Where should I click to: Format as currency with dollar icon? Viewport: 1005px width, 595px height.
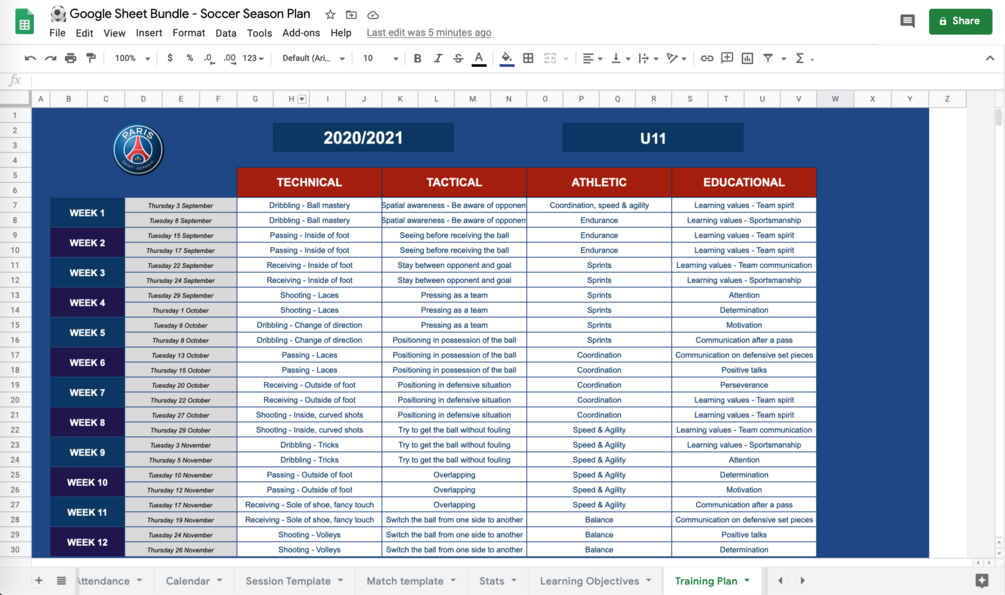tap(170, 58)
